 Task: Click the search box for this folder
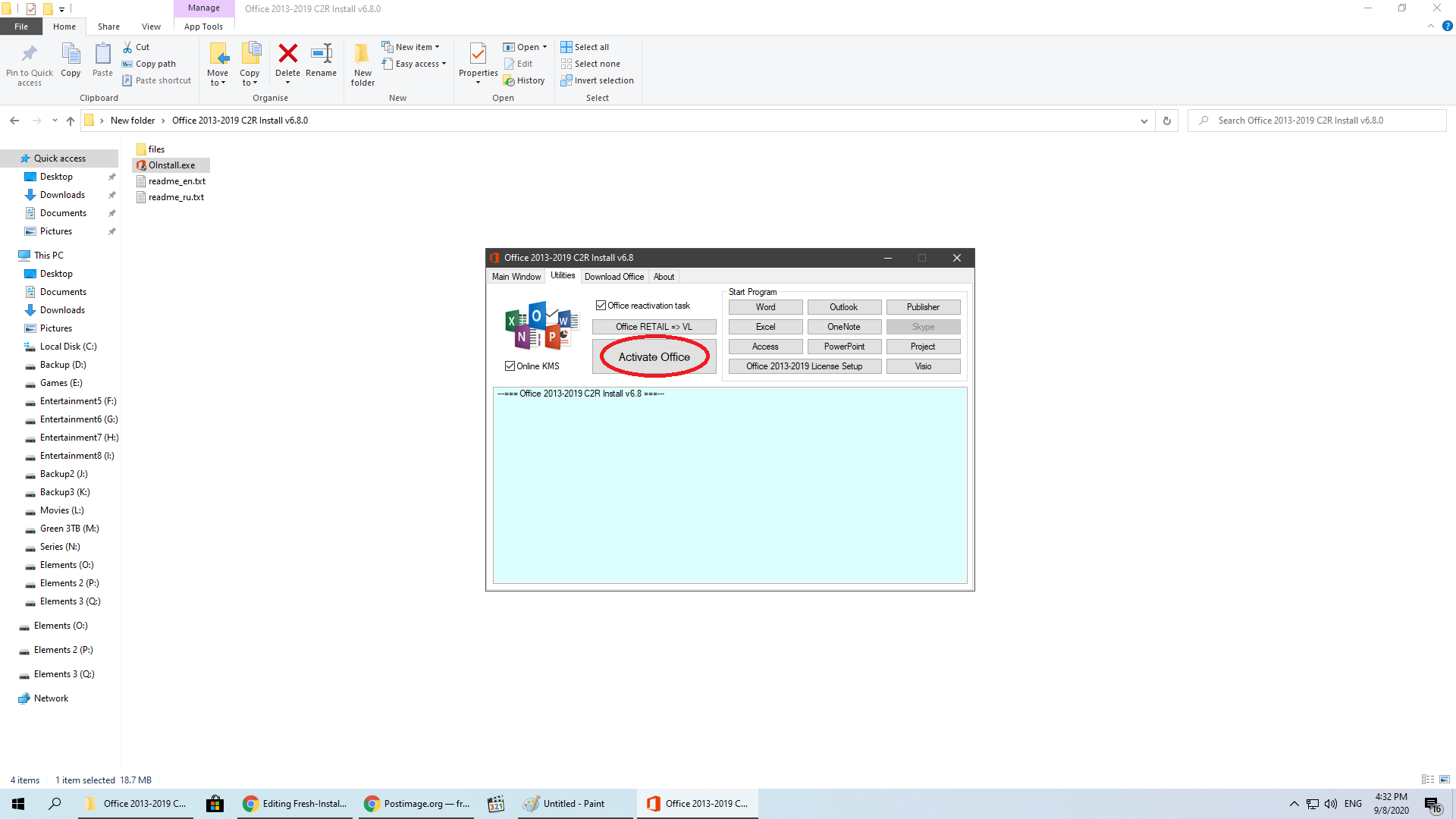coord(1319,121)
